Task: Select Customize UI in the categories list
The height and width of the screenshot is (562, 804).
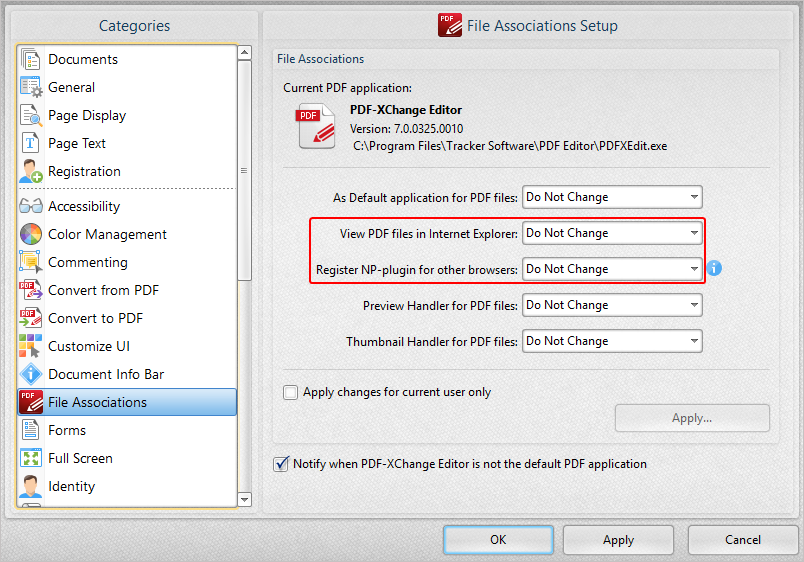Action: [89, 346]
